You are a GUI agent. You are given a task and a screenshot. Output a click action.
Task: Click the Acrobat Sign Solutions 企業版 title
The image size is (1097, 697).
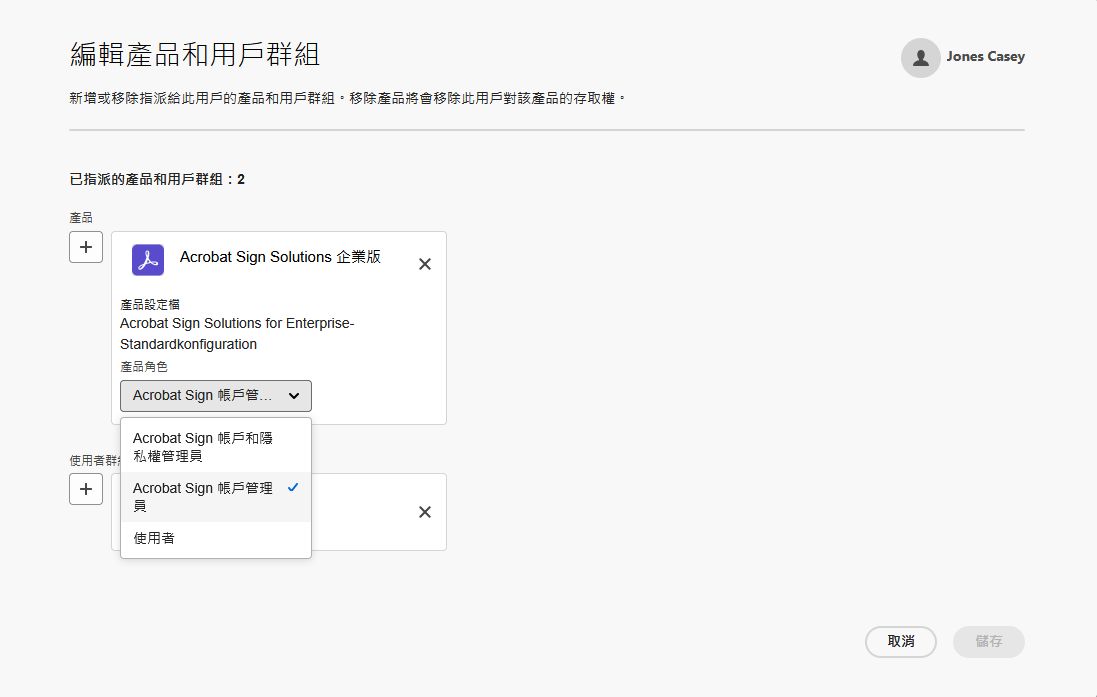280,257
